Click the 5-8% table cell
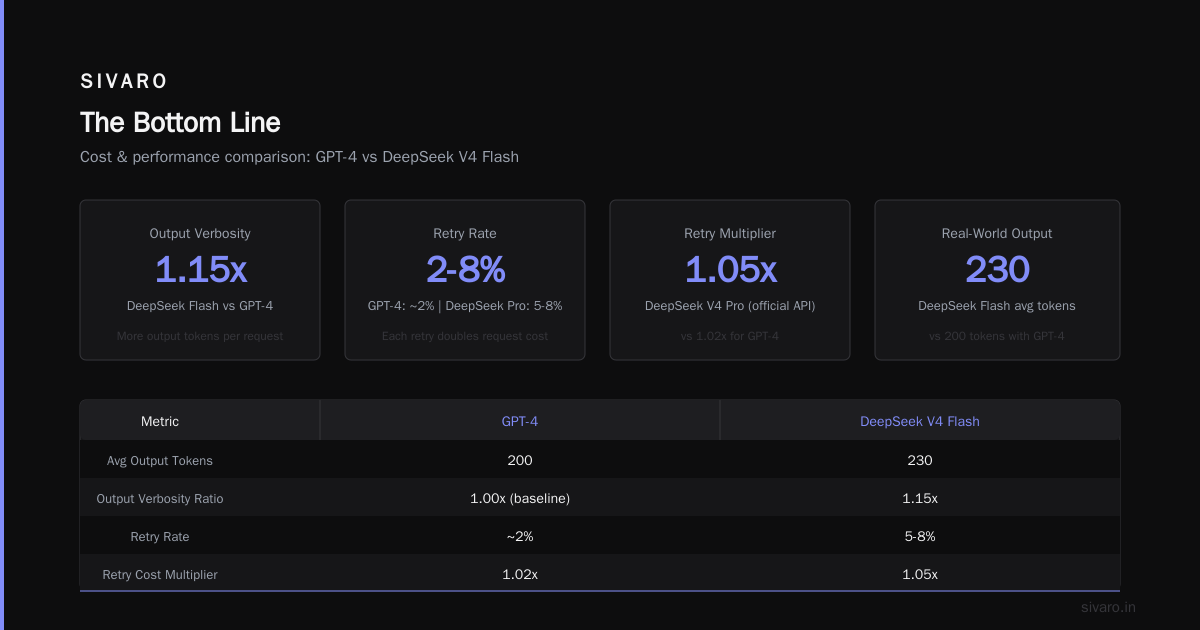Image resolution: width=1200 pixels, height=630 pixels. pos(920,536)
